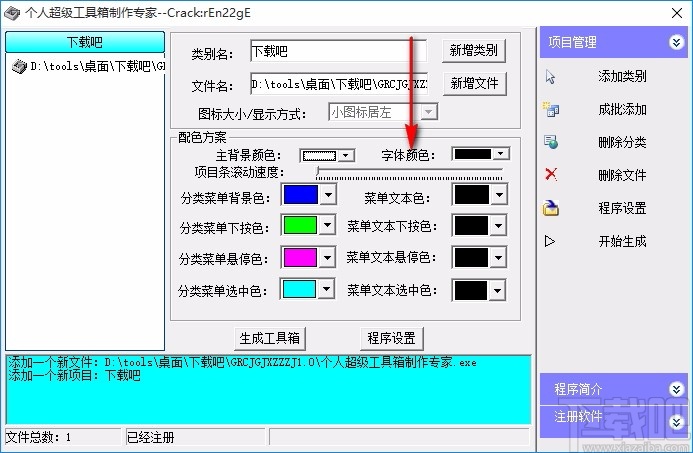
Task: Select the 下载吧 category tab
Action: click(85, 42)
